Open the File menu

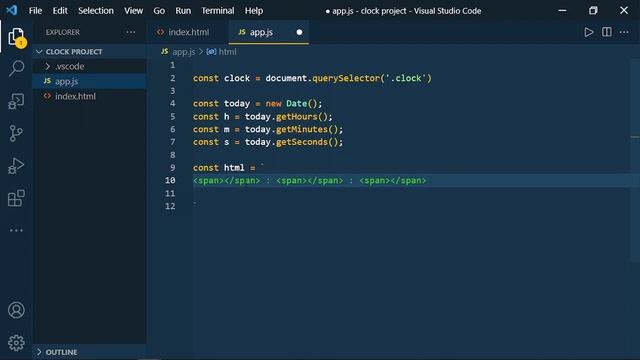click(x=36, y=11)
